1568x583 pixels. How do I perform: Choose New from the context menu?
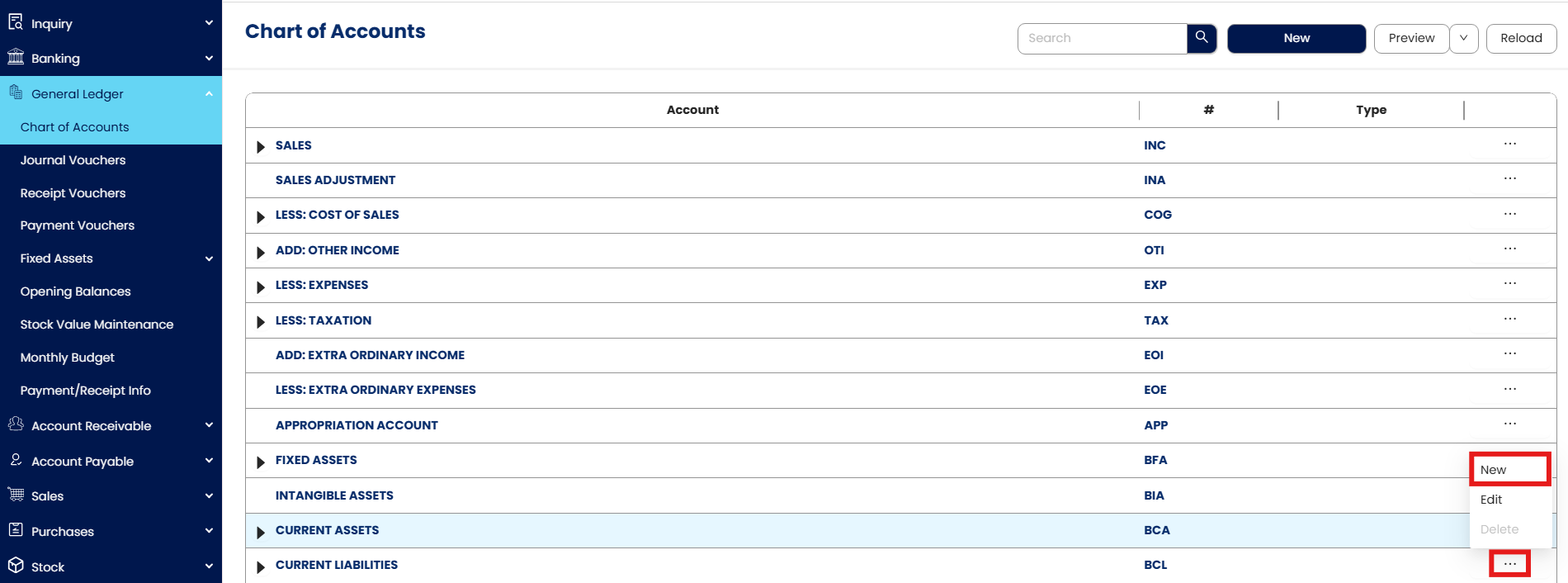point(1509,469)
